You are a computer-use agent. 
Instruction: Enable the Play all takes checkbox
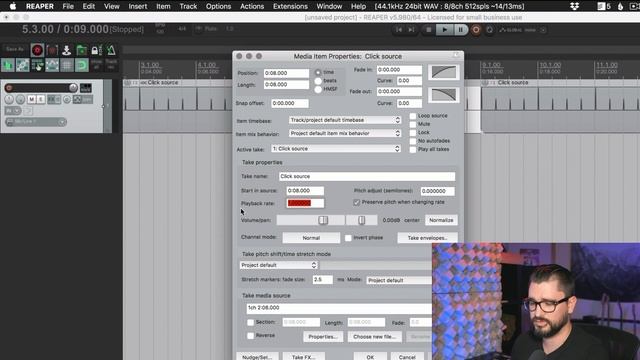tap(413, 149)
